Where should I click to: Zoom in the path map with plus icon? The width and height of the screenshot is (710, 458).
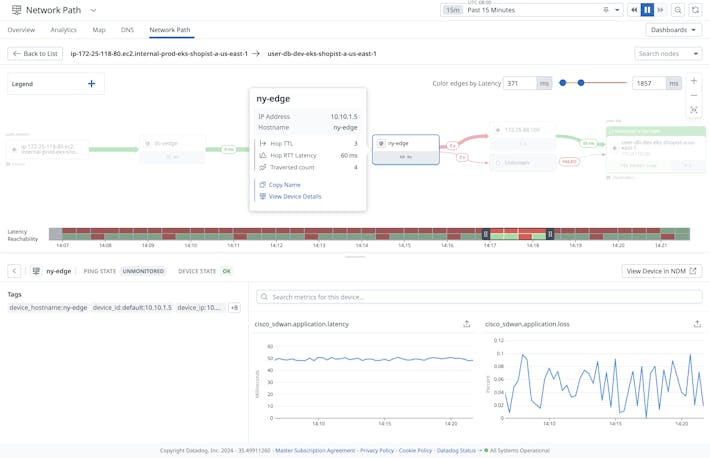pos(694,82)
